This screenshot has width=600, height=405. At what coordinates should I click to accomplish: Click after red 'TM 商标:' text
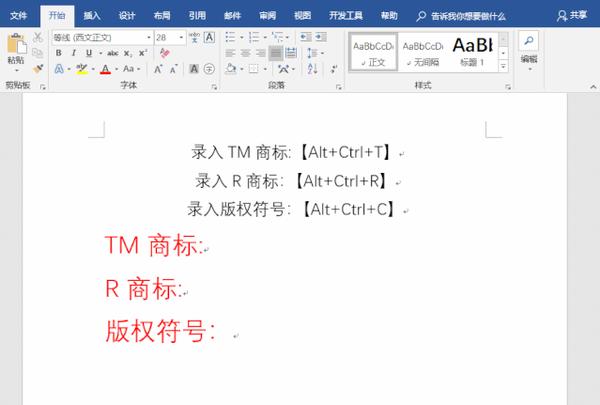pyautogui.click(x=205, y=247)
